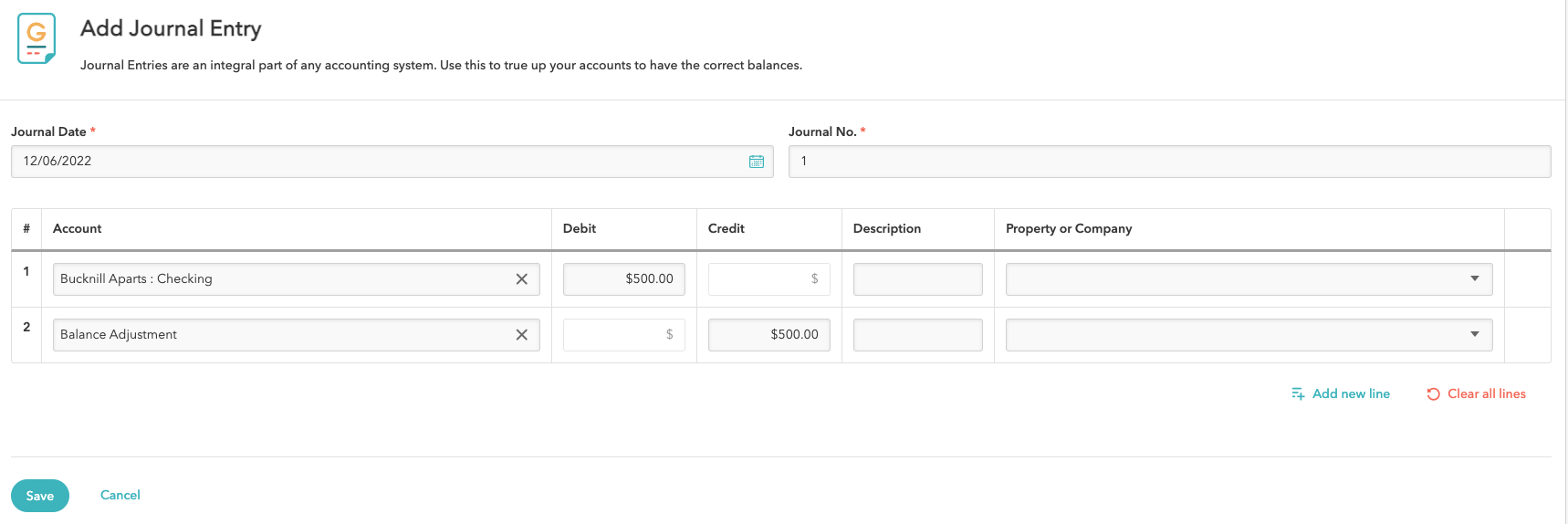This screenshot has height=524, width=1568.
Task: Click the journal entry logo icon
Action: pos(37,38)
